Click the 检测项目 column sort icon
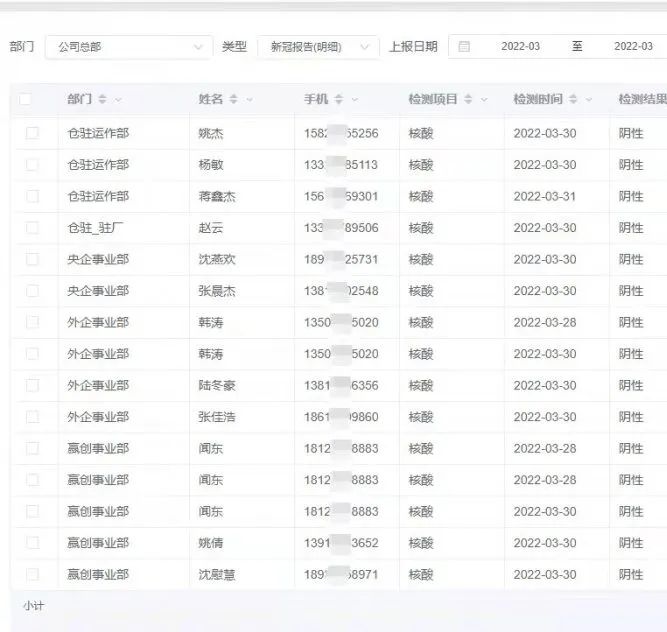Screen dimensions: 667x632 (467, 100)
